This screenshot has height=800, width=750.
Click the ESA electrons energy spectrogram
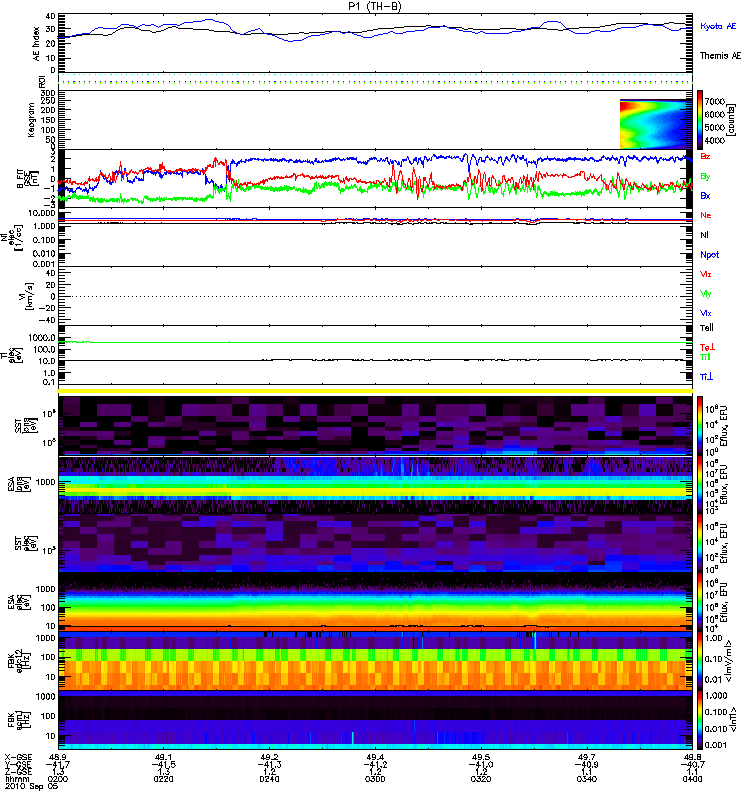(x=375, y=602)
